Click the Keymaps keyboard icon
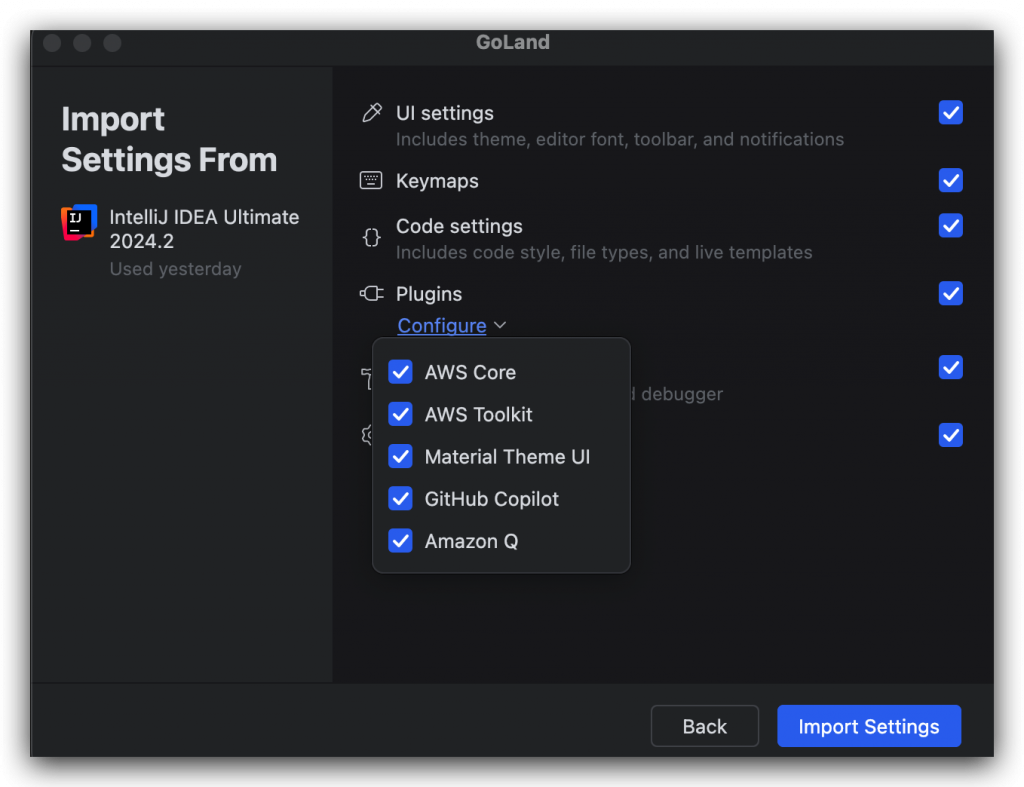This screenshot has width=1024, height=787. point(371,181)
